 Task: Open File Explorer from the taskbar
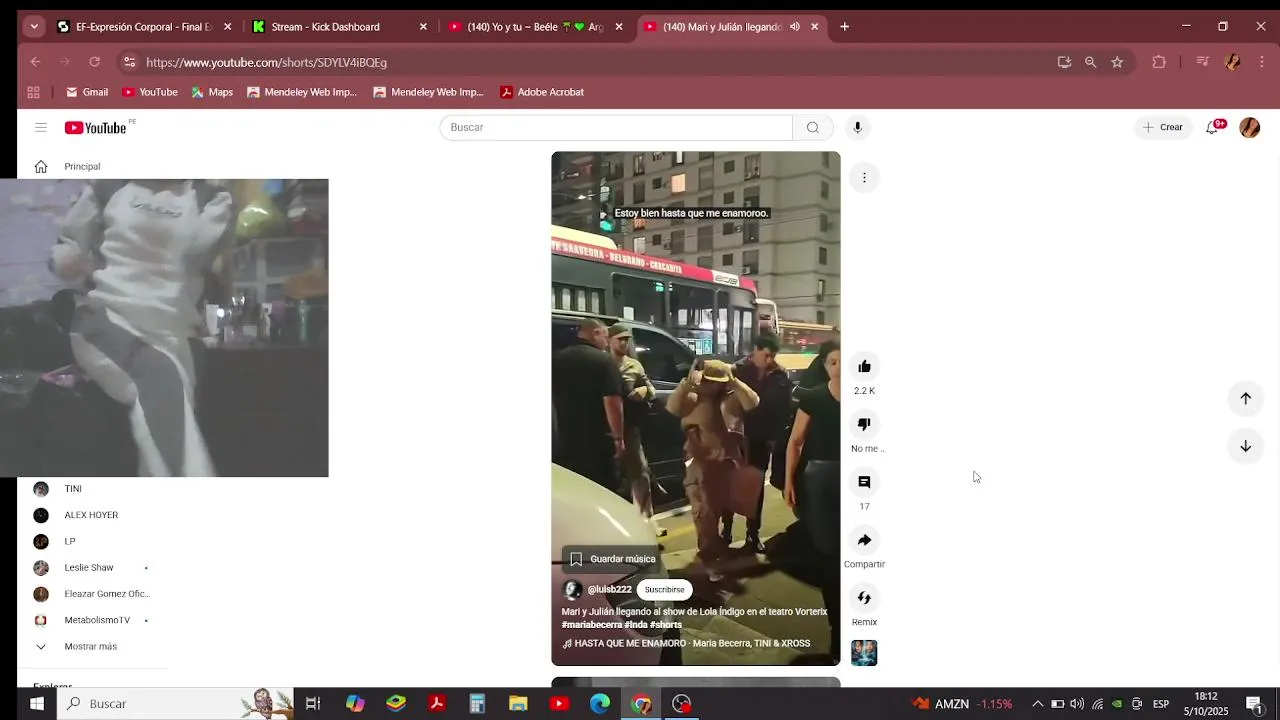pos(518,703)
